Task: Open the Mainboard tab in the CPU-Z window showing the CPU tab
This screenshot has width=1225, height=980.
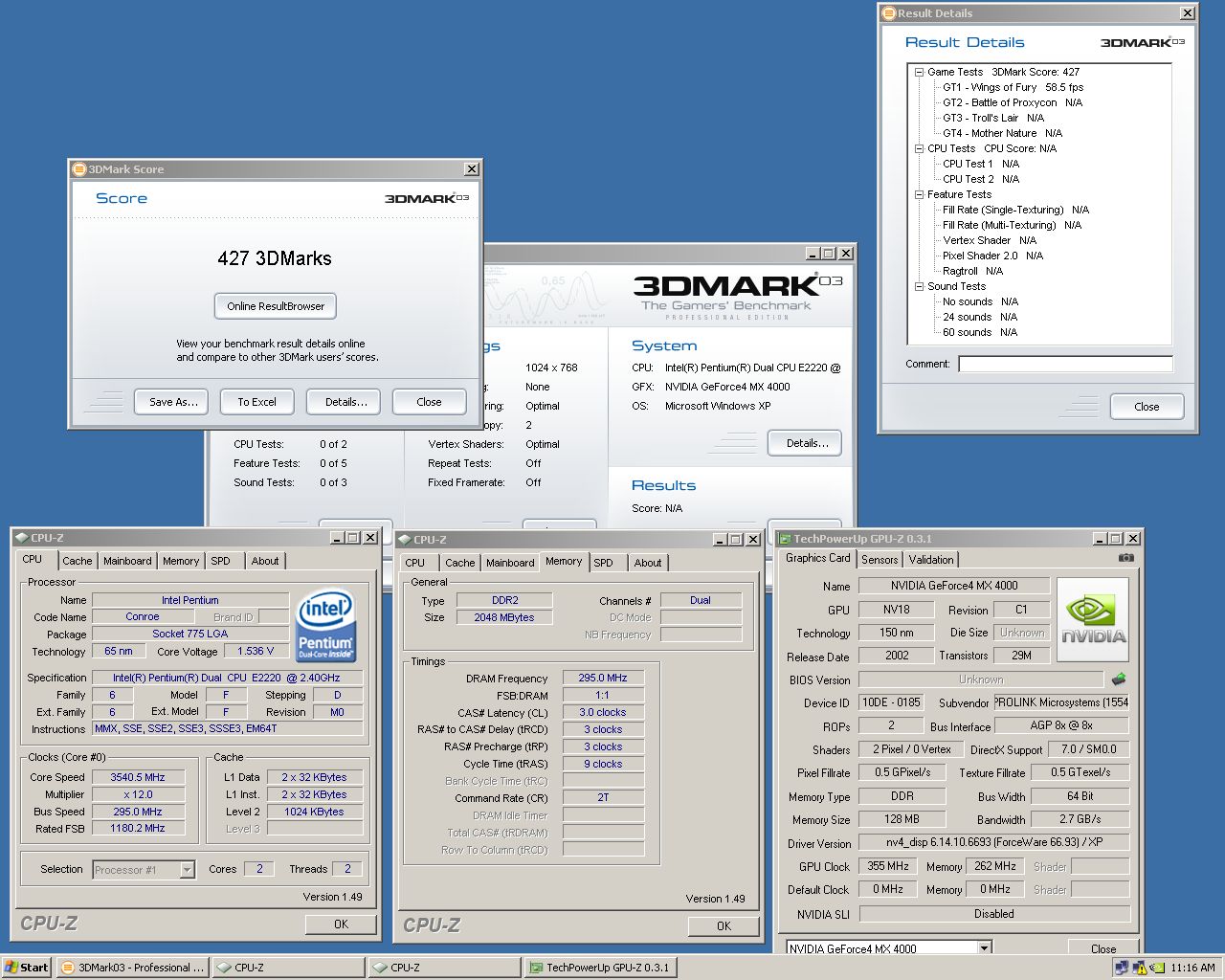Action: click(127, 561)
